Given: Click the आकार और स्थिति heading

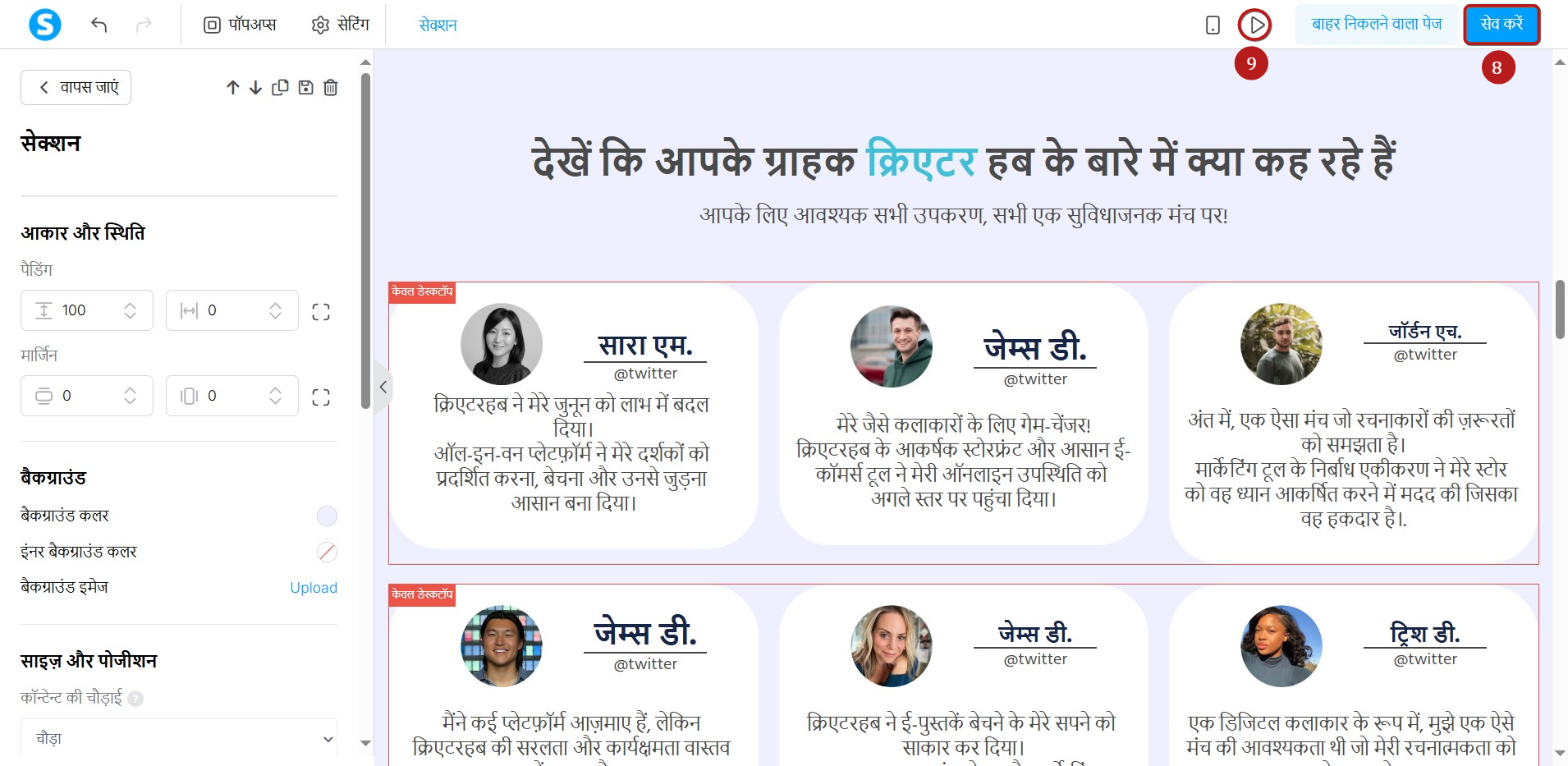Looking at the screenshot, I should click(83, 233).
